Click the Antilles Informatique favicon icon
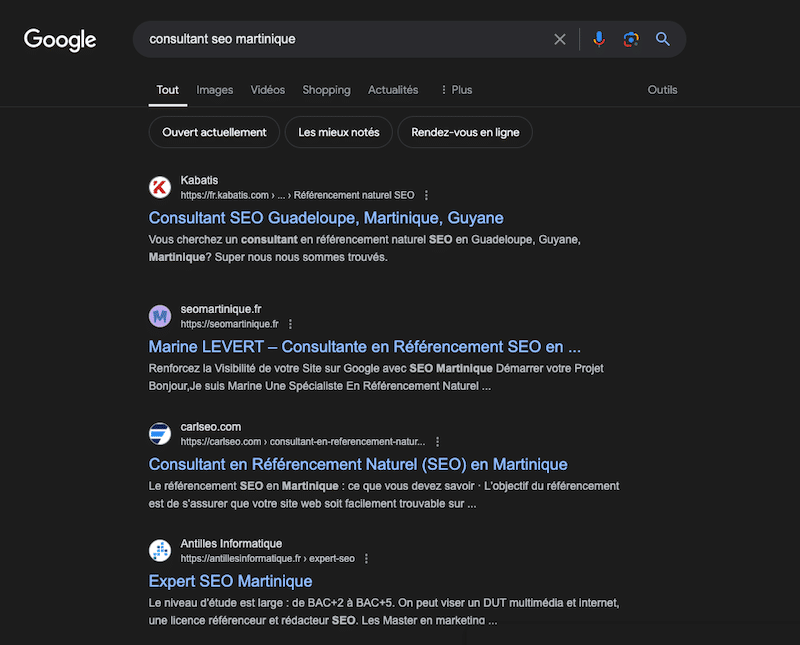The width and height of the screenshot is (800, 645). tap(160, 551)
